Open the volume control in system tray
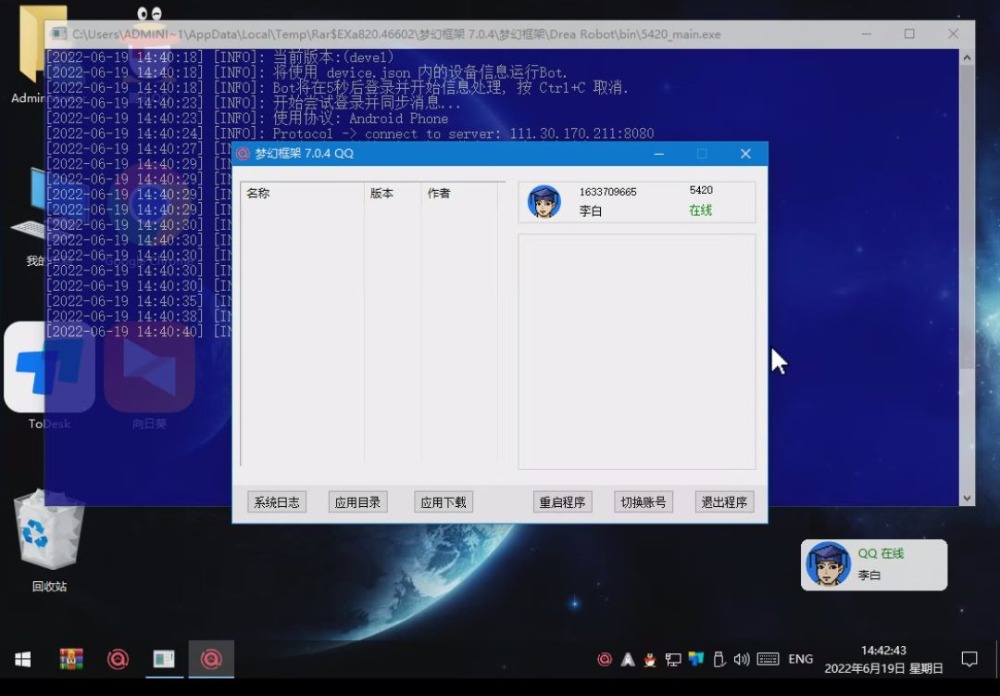The width and height of the screenshot is (1000, 696). [x=741, y=659]
